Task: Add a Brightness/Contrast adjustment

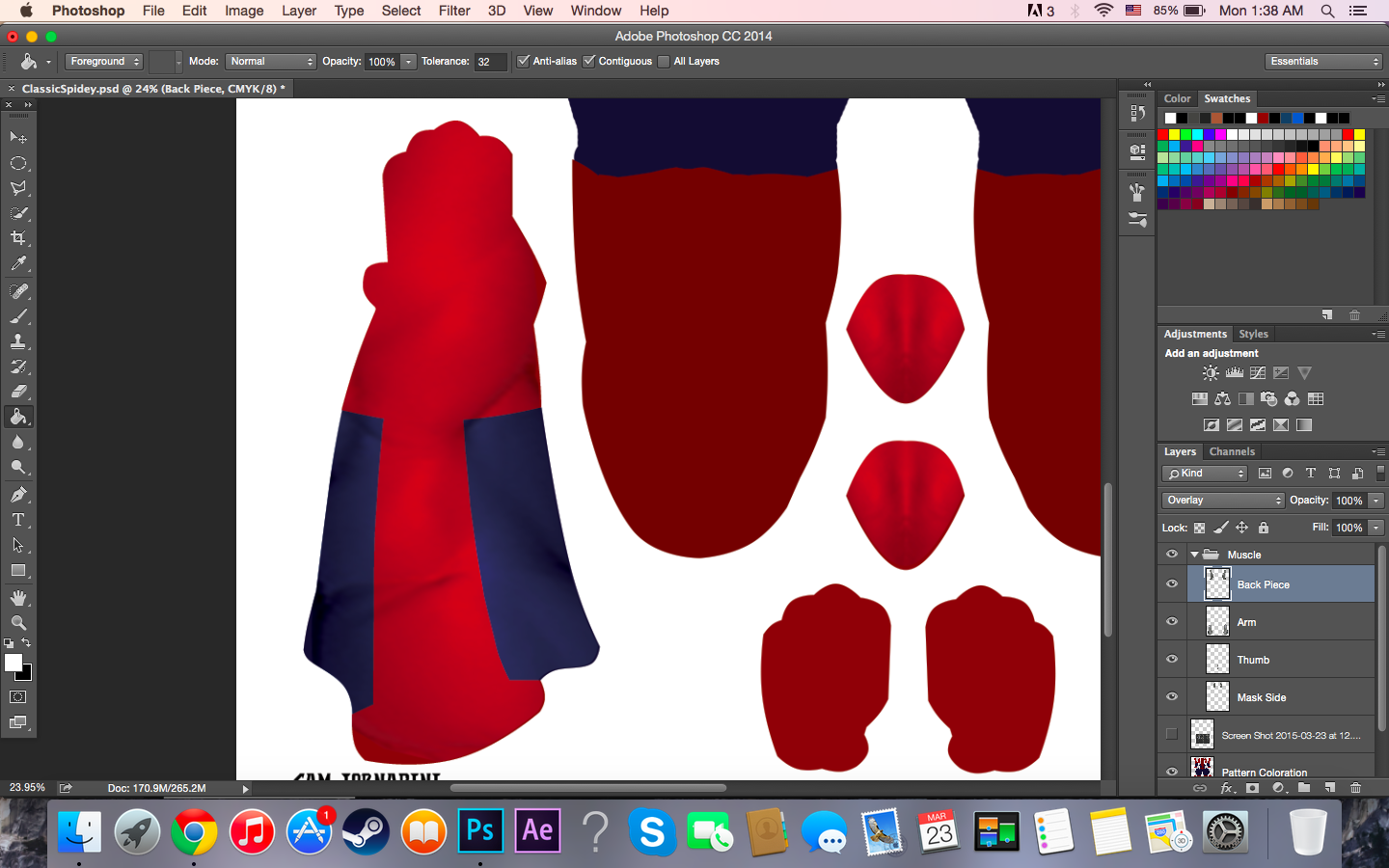Action: (x=1211, y=373)
